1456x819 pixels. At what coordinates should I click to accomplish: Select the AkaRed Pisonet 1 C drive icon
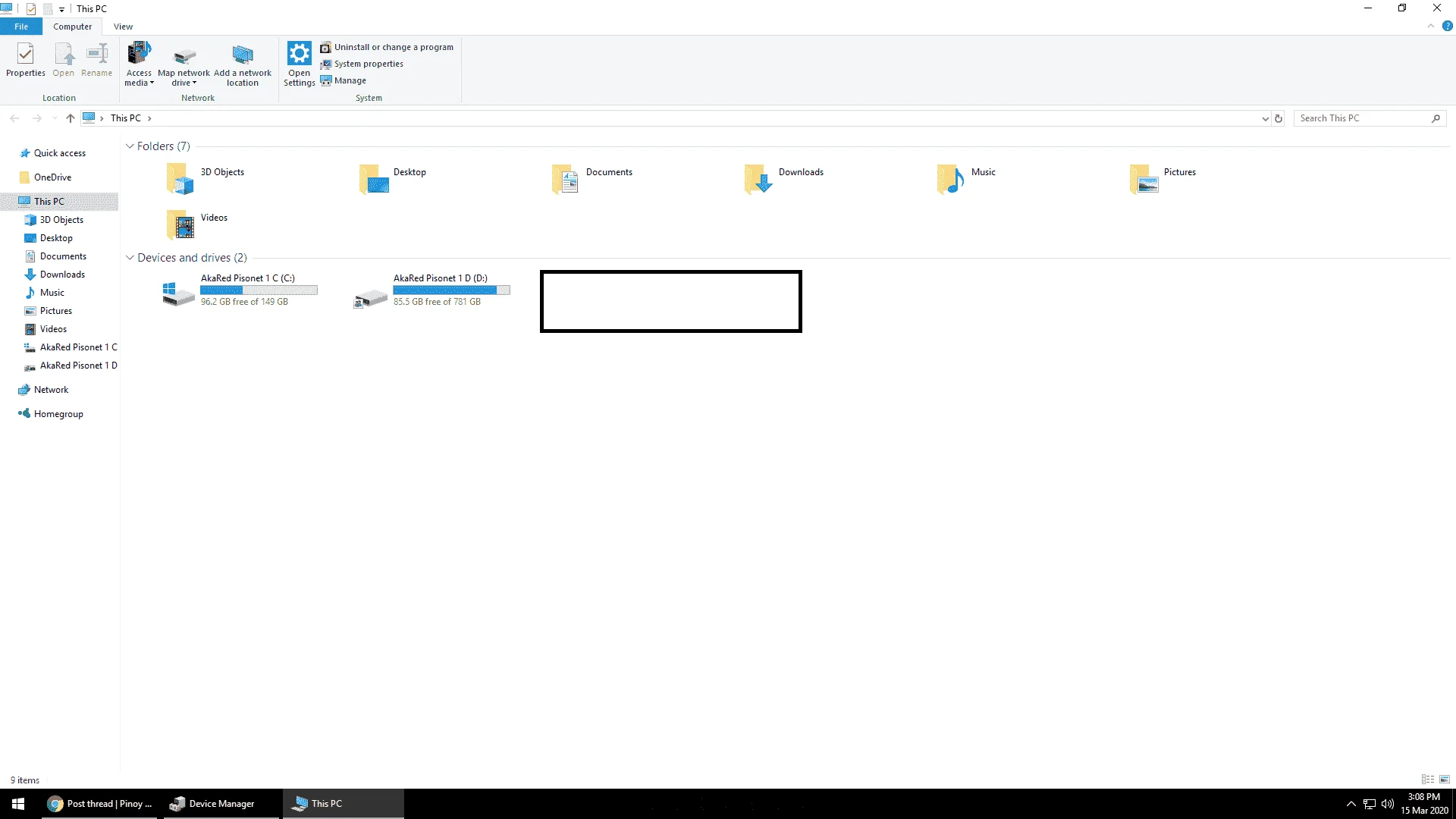click(x=179, y=293)
